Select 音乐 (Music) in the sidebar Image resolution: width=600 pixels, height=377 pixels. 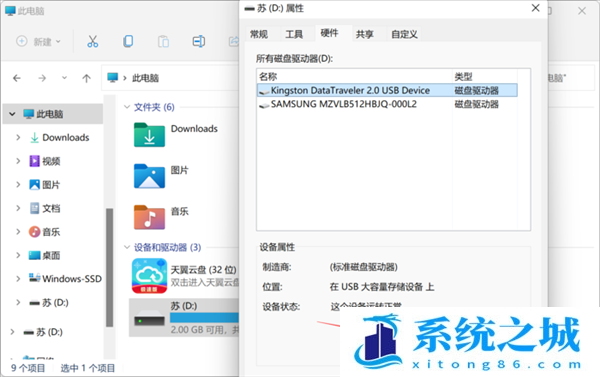45,232
